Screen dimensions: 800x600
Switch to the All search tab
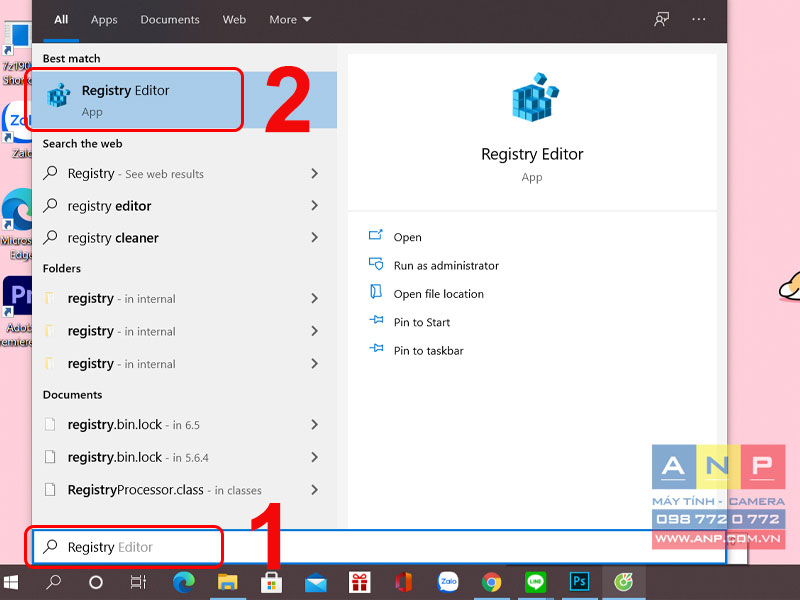61,20
